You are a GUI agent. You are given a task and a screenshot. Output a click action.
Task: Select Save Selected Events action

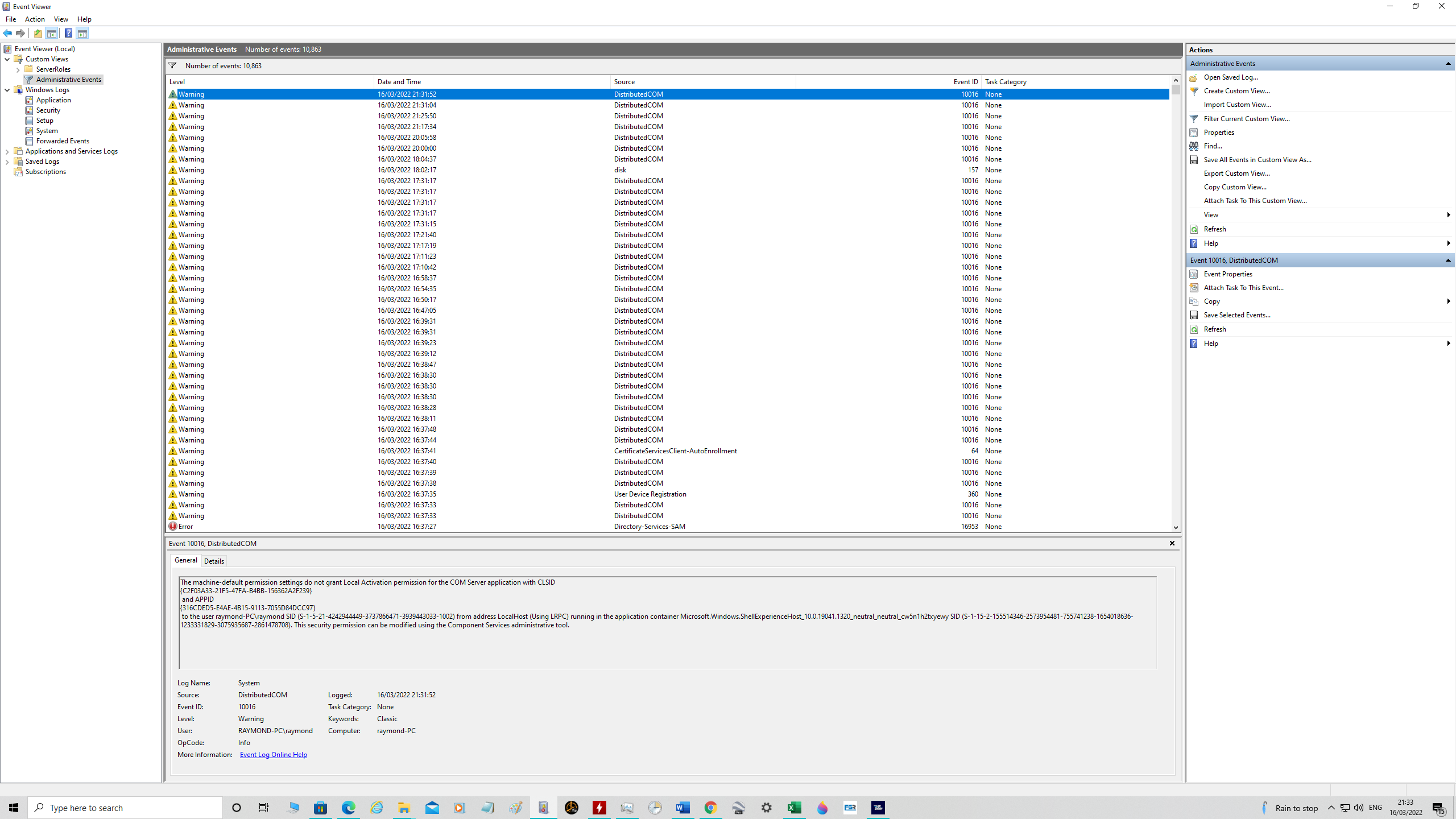(x=1236, y=315)
